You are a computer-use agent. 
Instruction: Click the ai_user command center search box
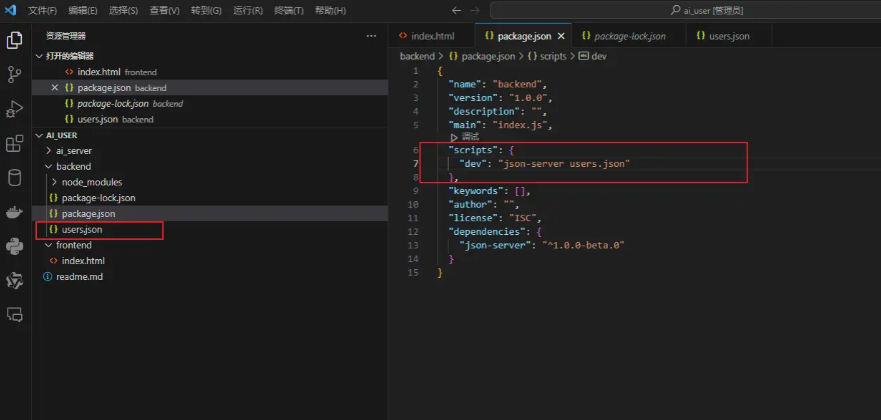coord(710,10)
